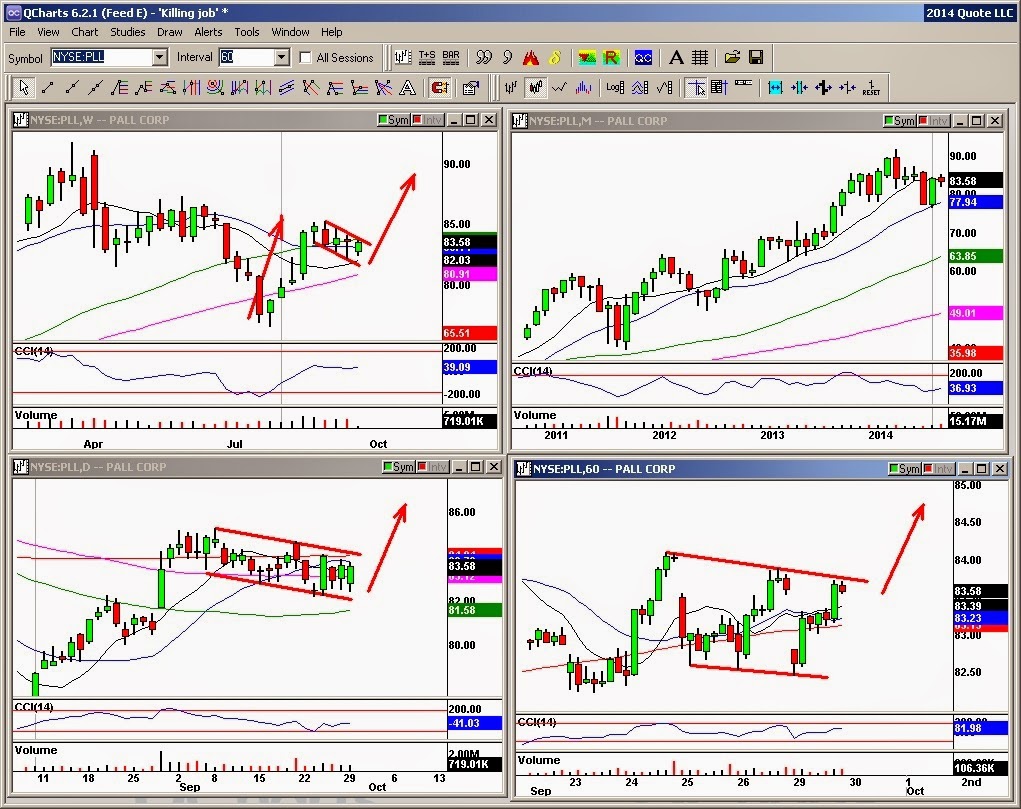1021x809 pixels.
Task: Click the double quote sheet icon
Action: click(x=484, y=57)
